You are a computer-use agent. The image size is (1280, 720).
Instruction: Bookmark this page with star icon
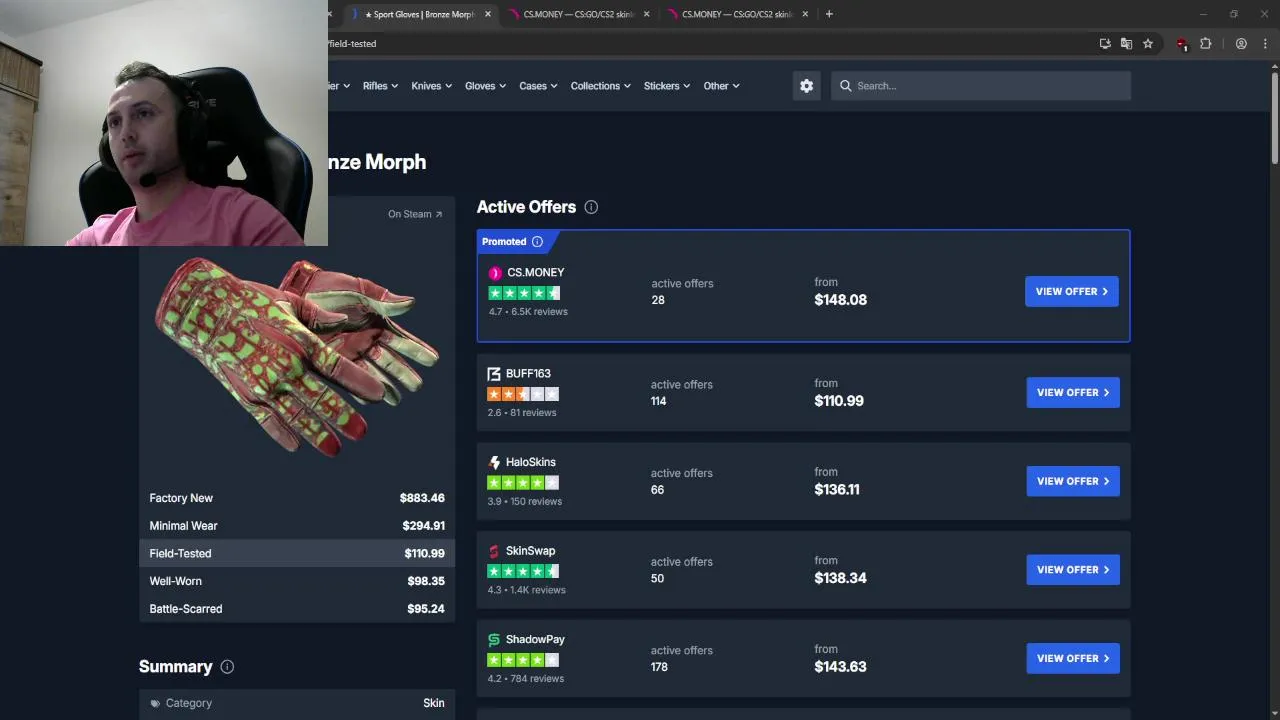tap(1148, 44)
